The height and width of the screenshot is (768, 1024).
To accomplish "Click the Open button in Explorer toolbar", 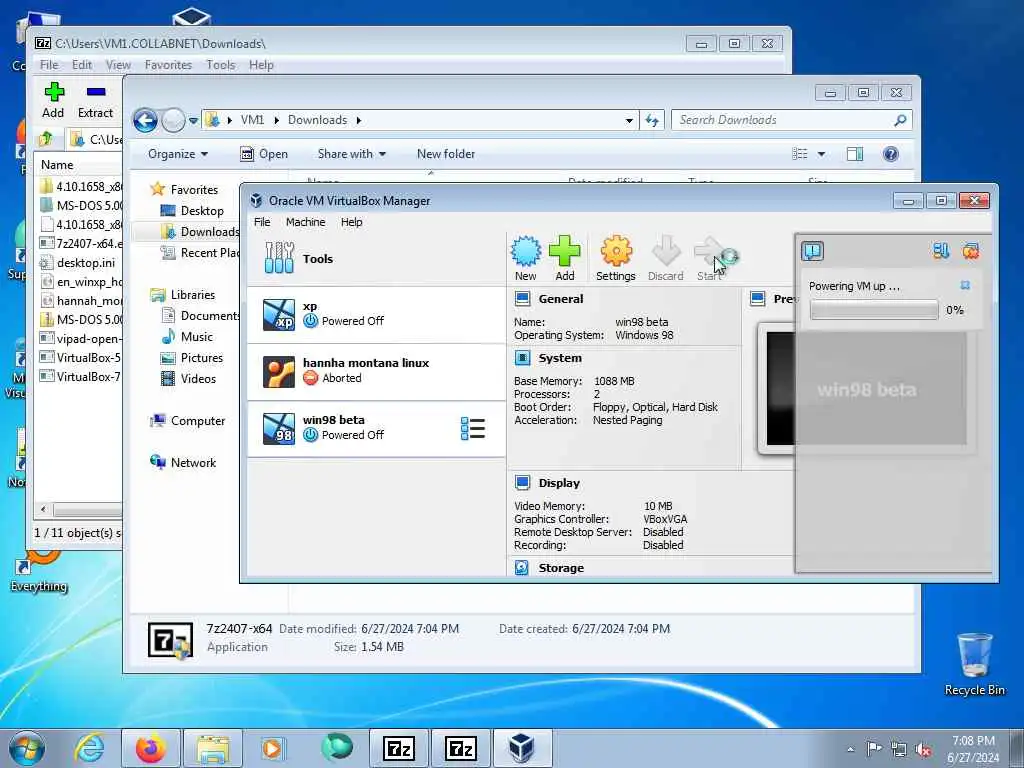I will point(264,154).
